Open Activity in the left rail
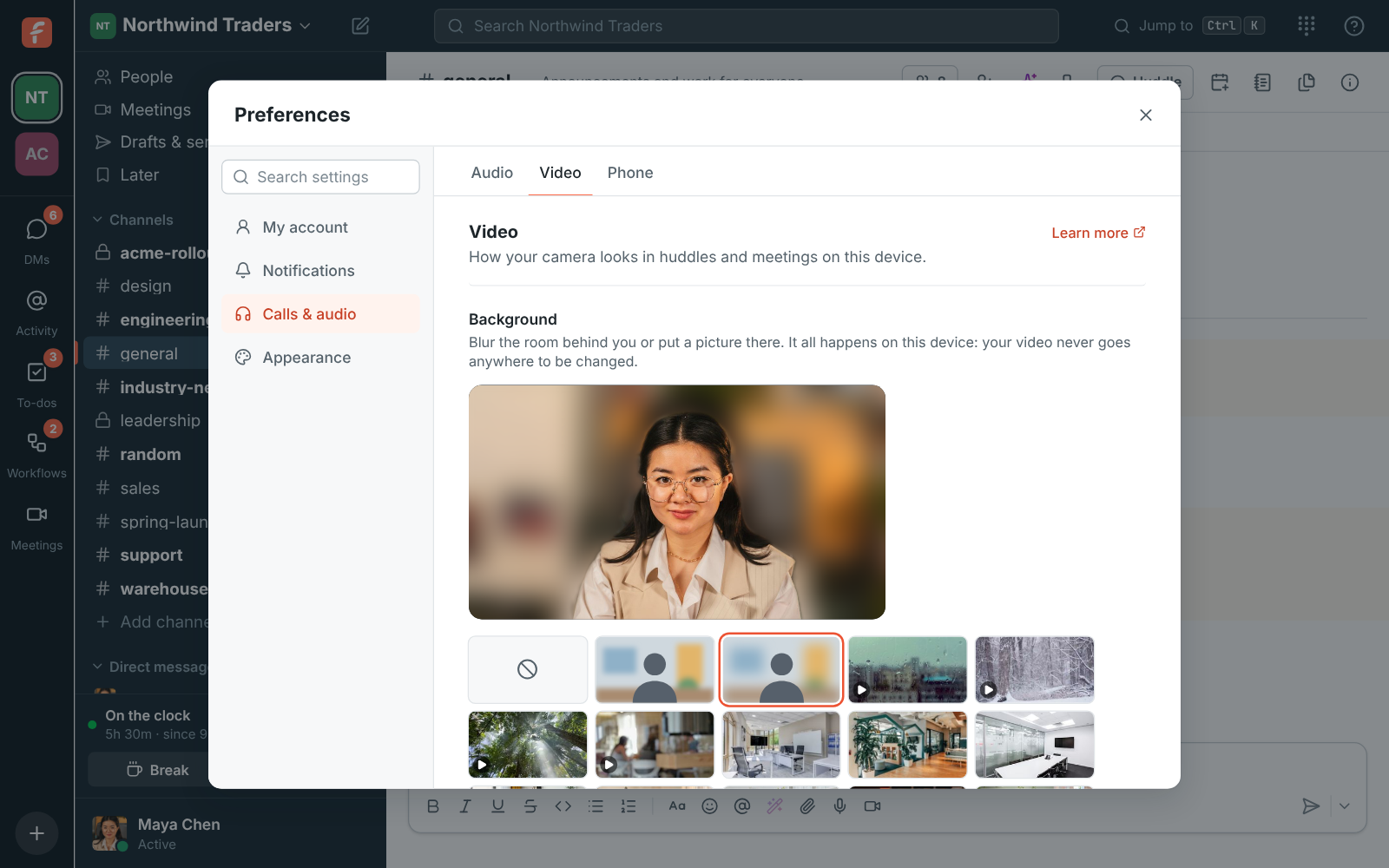Image resolution: width=1389 pixels, height=868 pixels. (x=36, y=311)
